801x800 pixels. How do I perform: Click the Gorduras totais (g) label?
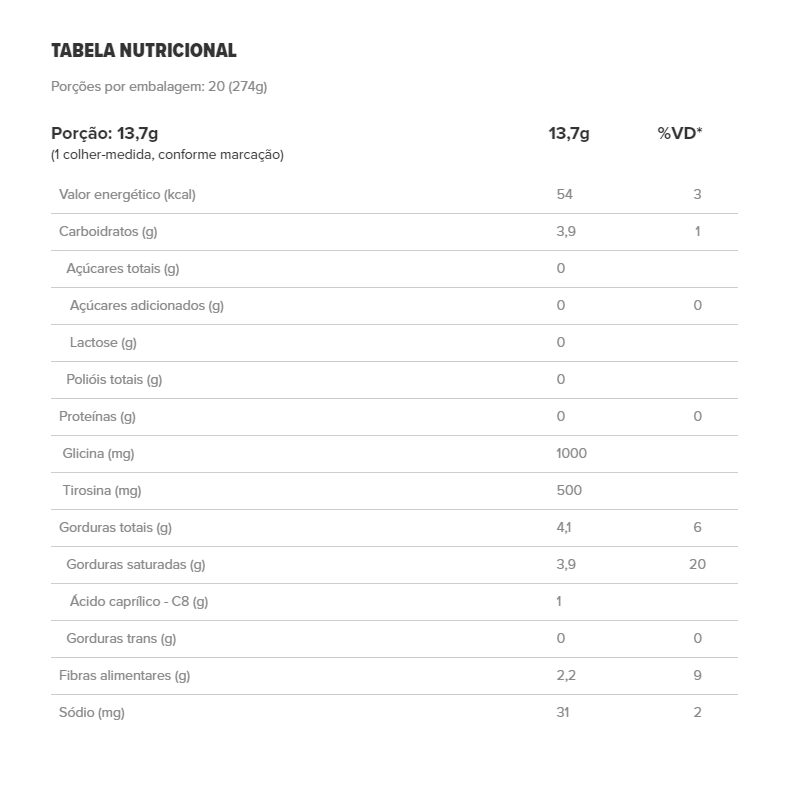click(116, 527)
